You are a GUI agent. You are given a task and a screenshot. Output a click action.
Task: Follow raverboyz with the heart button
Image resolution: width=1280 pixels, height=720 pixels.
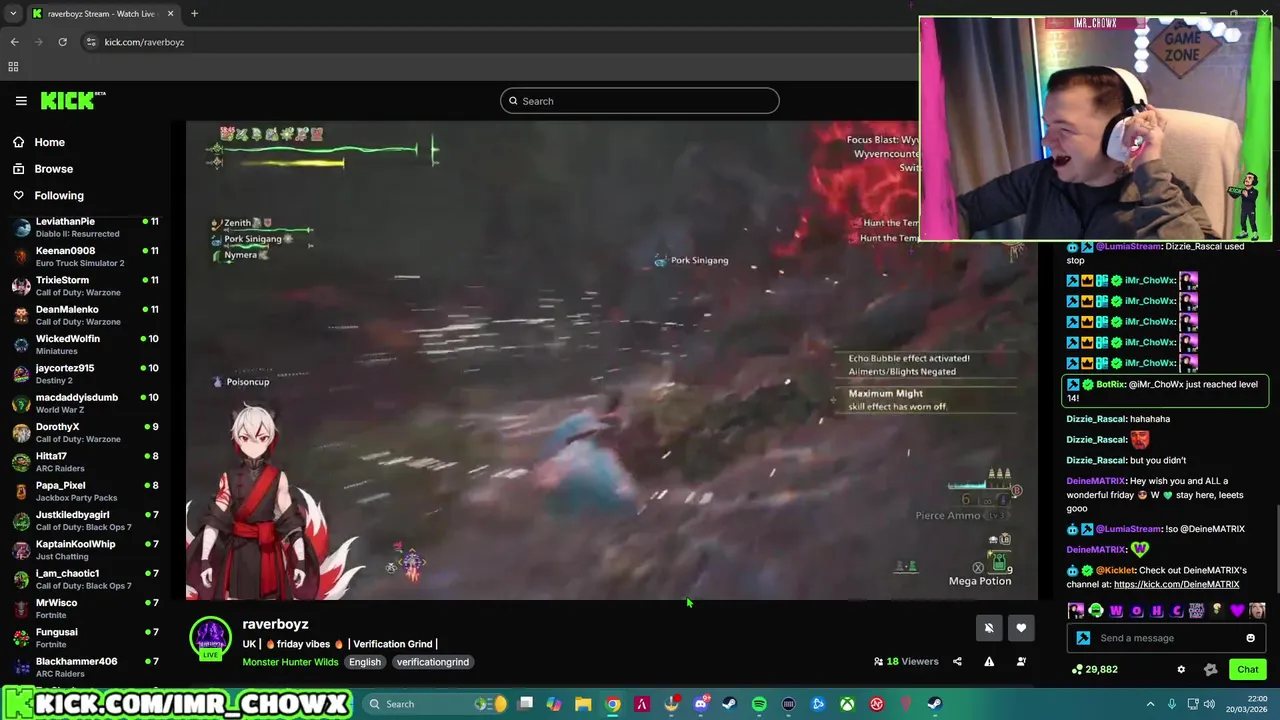tap(1021, 628)
